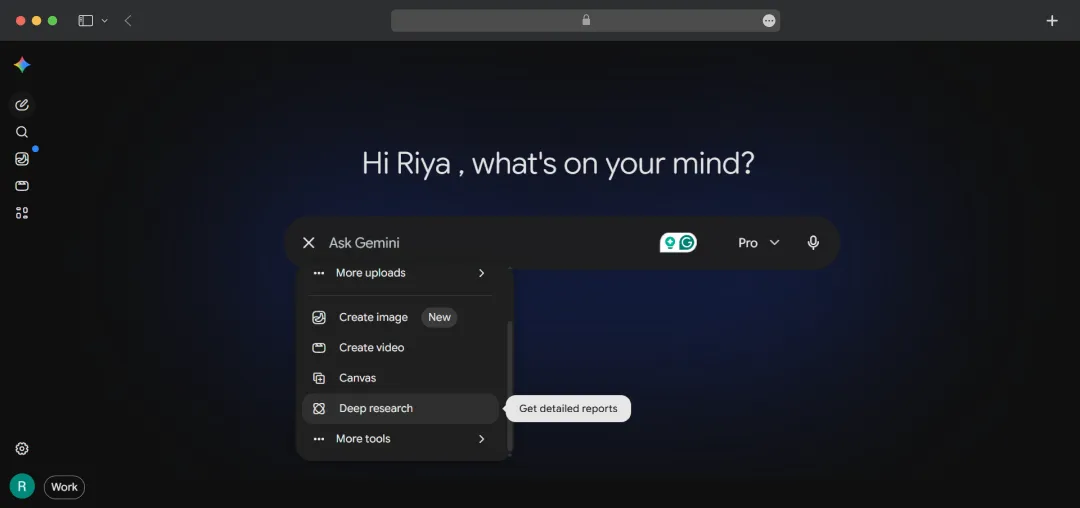Click the Create video icon in menu
The height and width of the screenshot is (508, 1080).
[x=319, y=348]
